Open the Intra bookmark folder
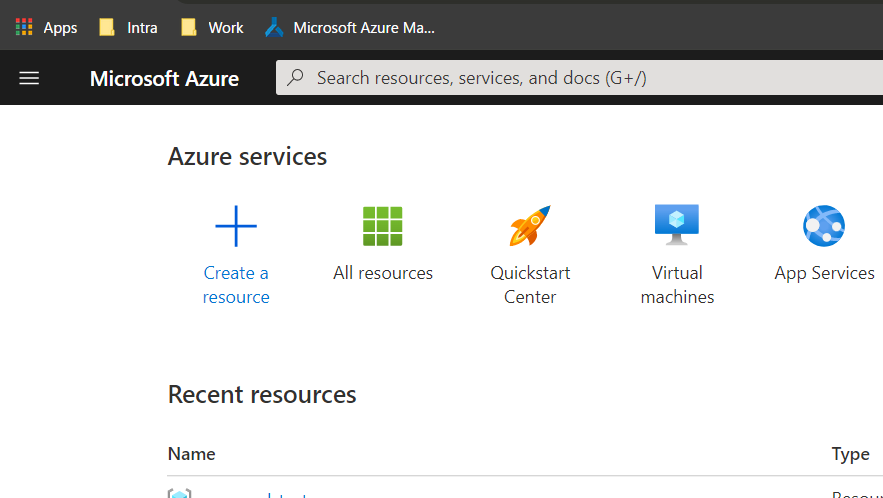The height and width of the screenshot is (498, 883). pyautogui.click(x=128, y=28)
